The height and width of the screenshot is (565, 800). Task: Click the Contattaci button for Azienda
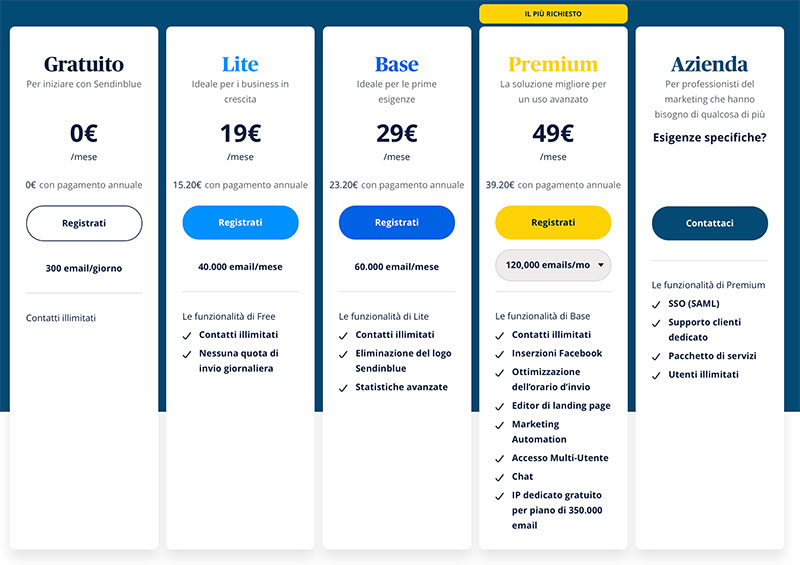point(710,223)
